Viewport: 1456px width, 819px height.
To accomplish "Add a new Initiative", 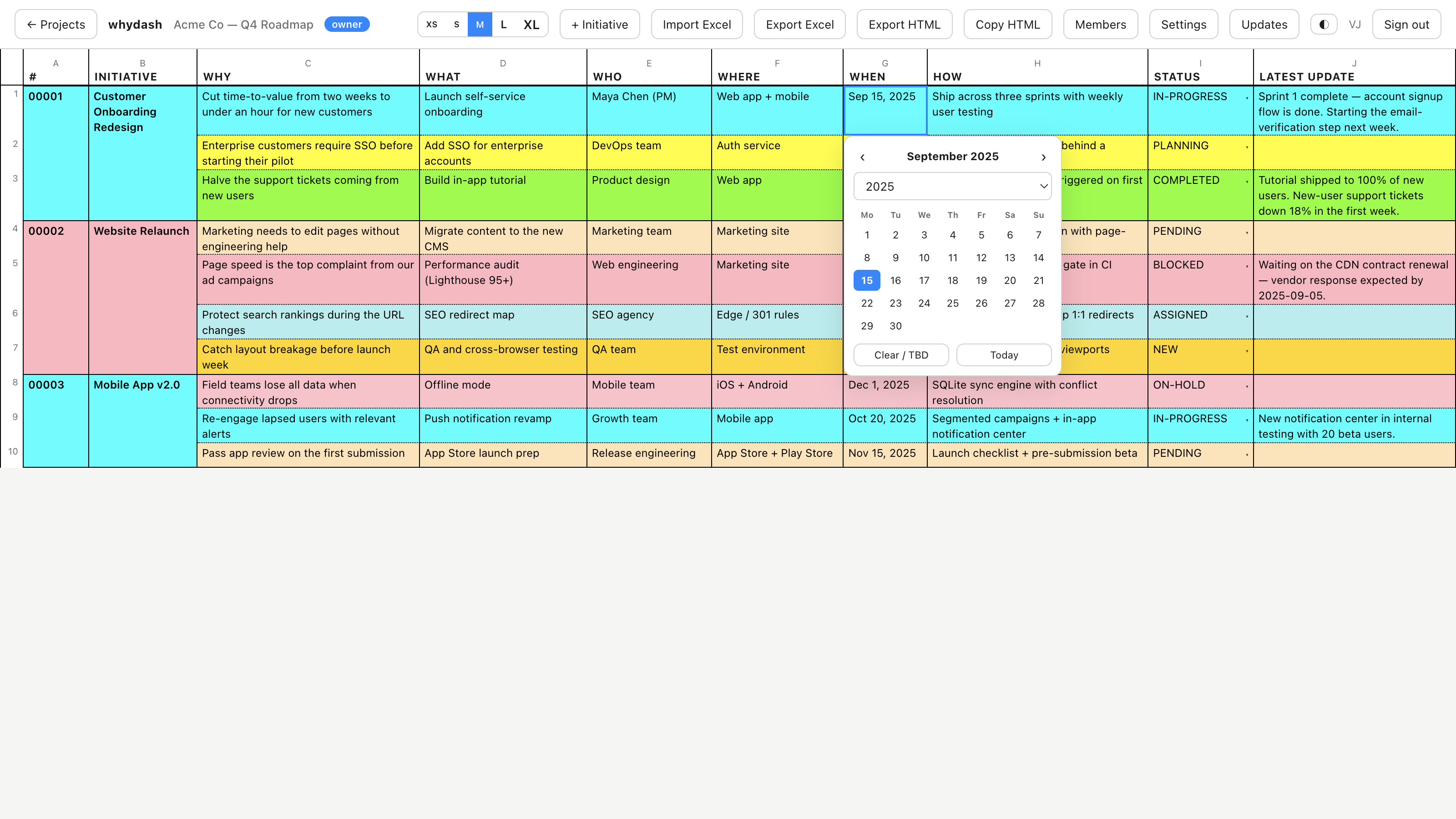I will pos(600,24).
